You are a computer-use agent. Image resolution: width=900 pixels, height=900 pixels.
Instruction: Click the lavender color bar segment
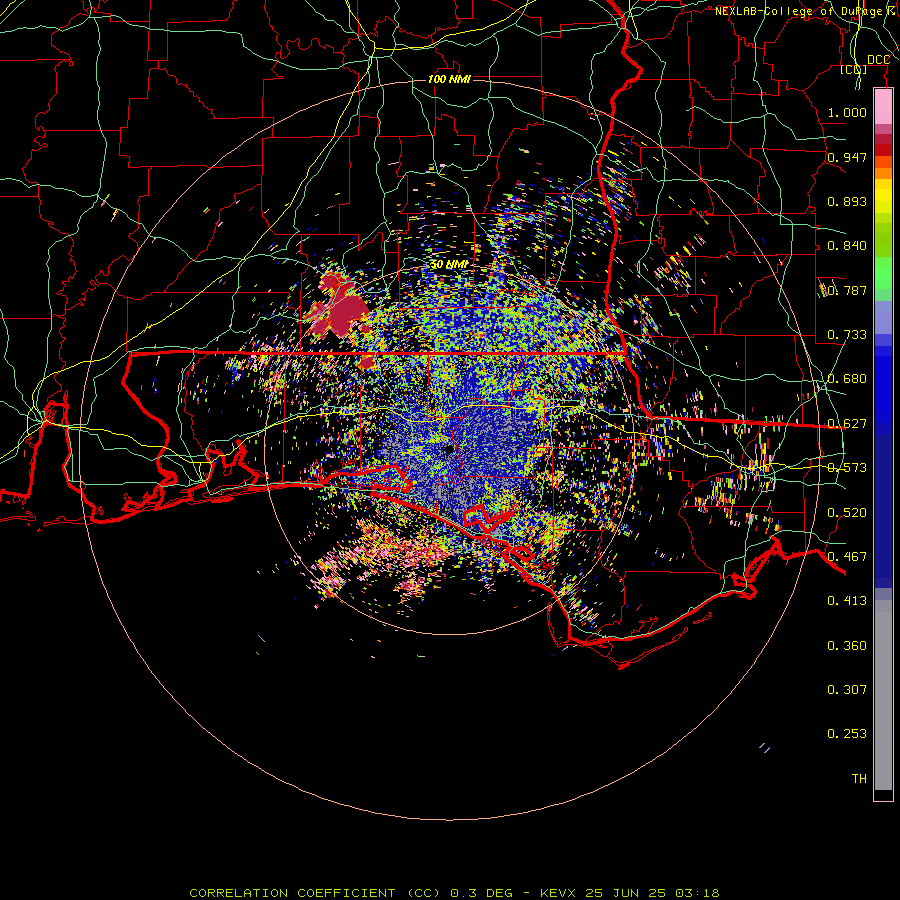click(883, 319)
